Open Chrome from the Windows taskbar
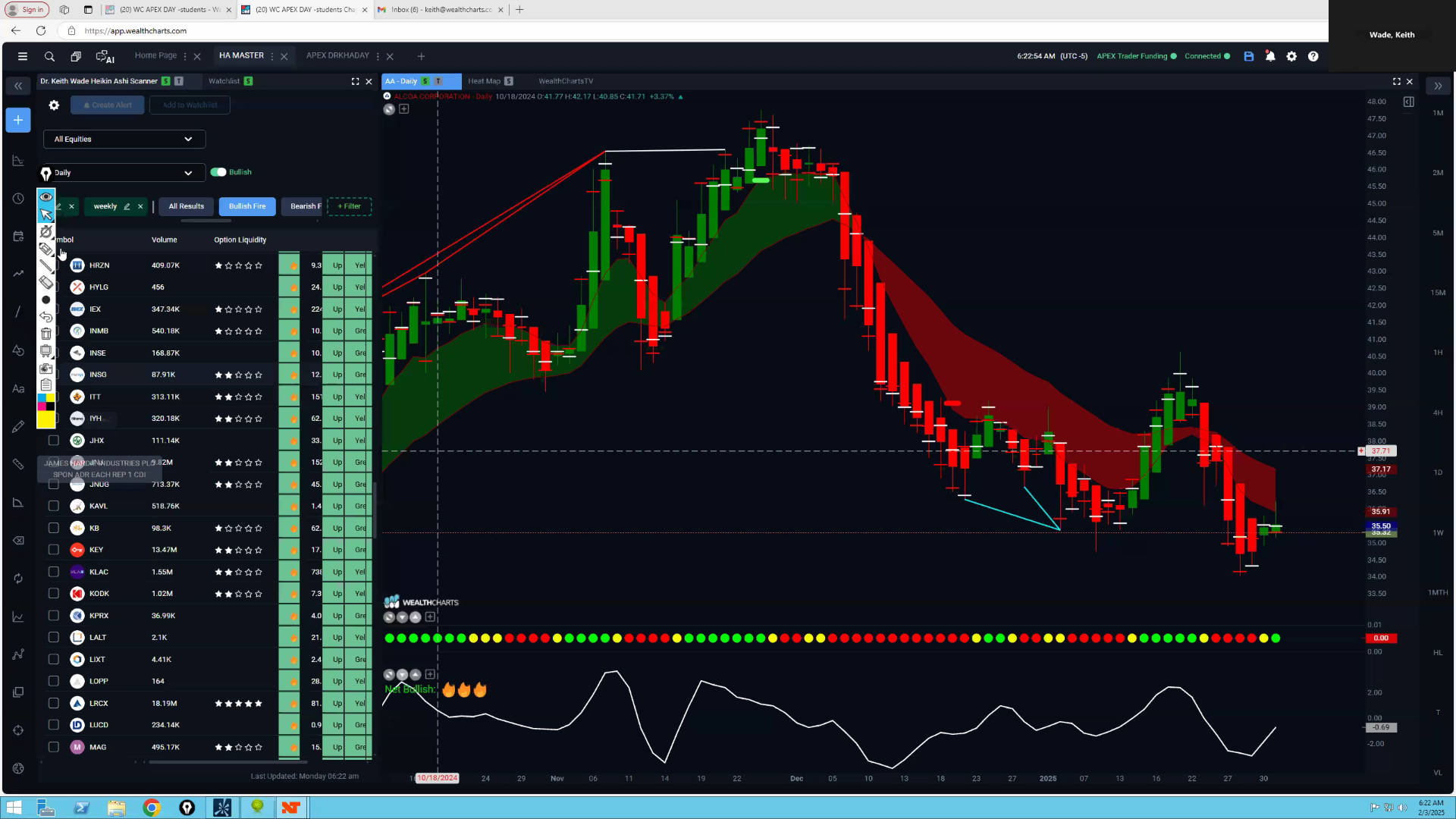The height and width of the screenshot is (819, 1456). (152, 808)
